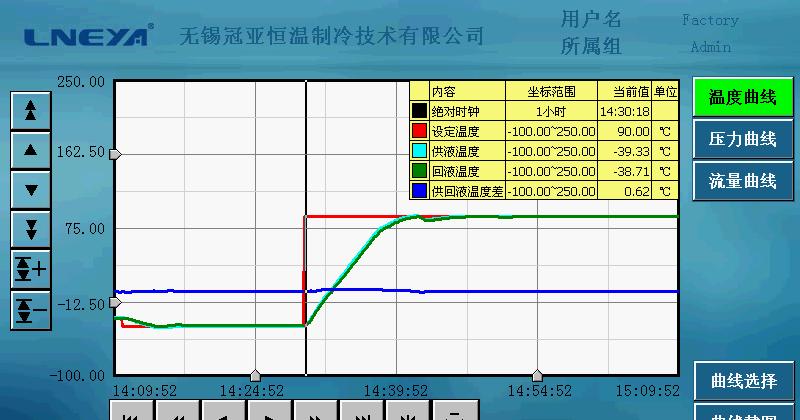Click the fast rewind button
Image resolution: width=800 pixels, height=420 pixels.
point(177,411)
